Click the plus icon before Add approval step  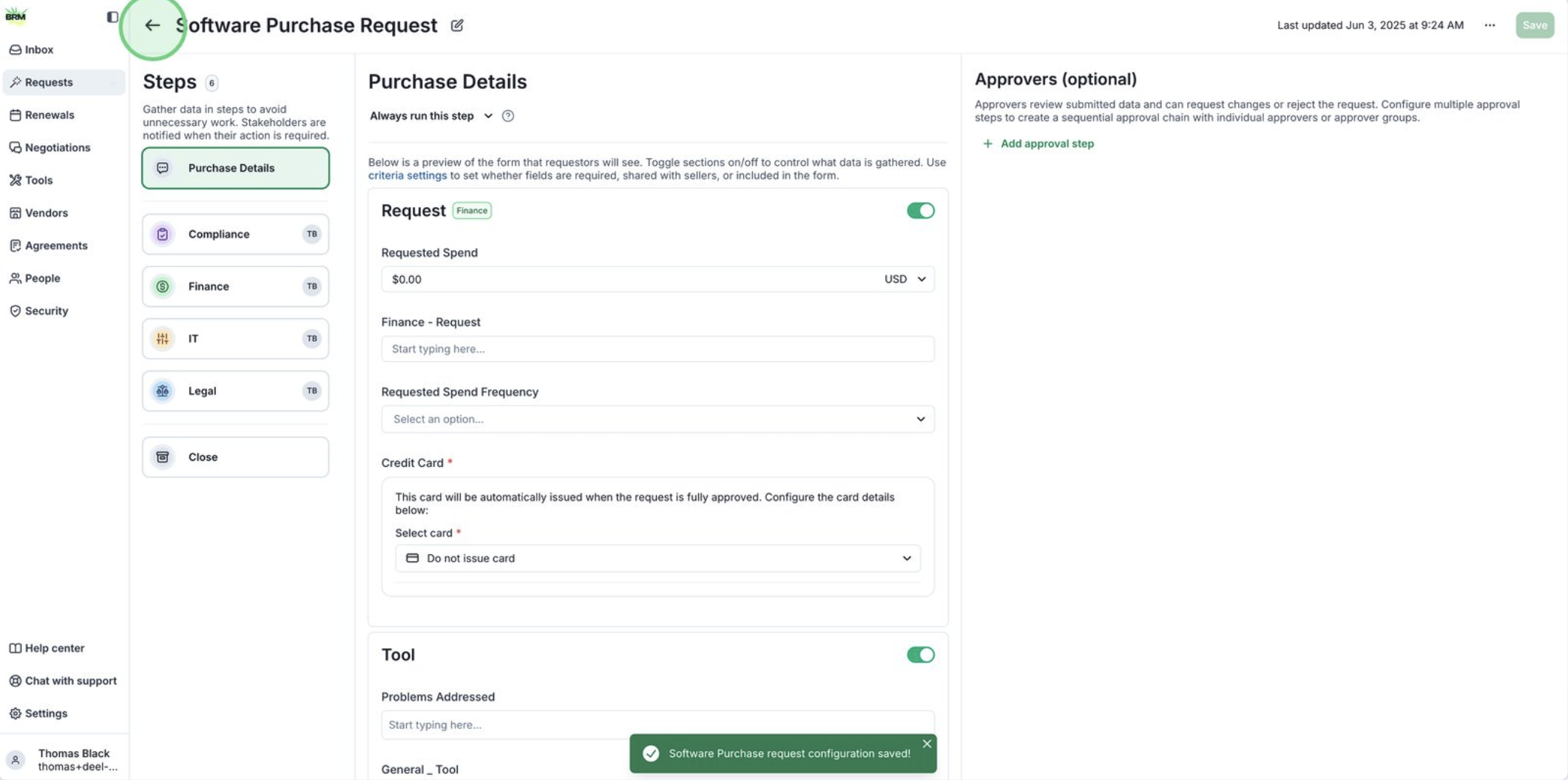987,144
